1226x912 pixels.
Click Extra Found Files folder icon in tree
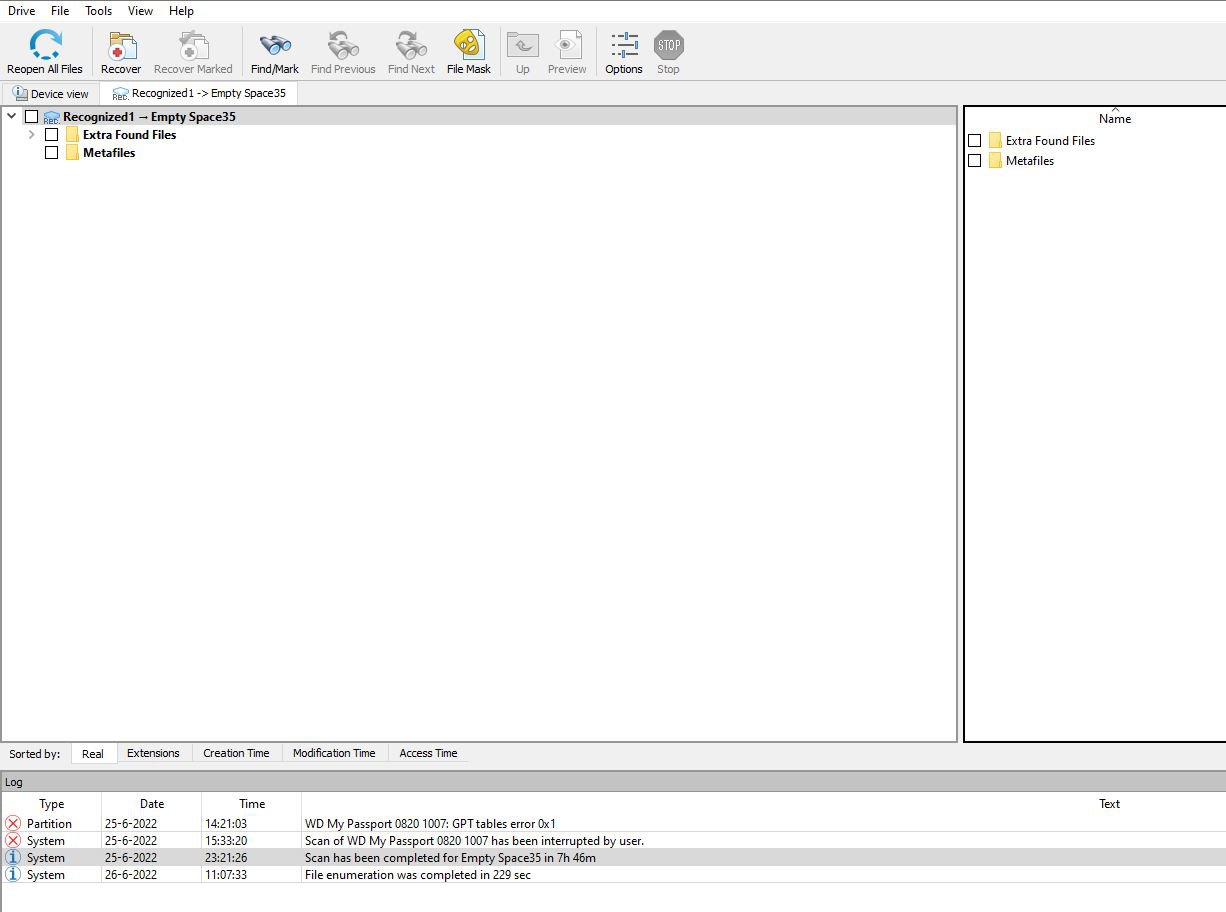tap(73, 135)
